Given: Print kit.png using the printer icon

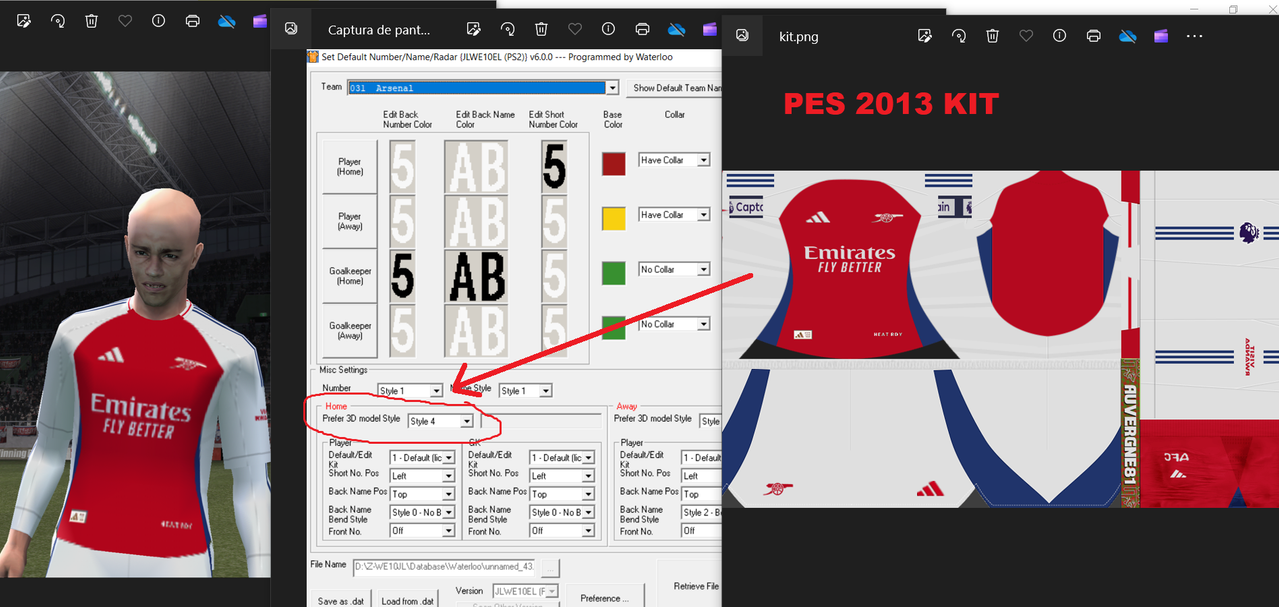Looking at the screenshot, I should pos(1093,35).
